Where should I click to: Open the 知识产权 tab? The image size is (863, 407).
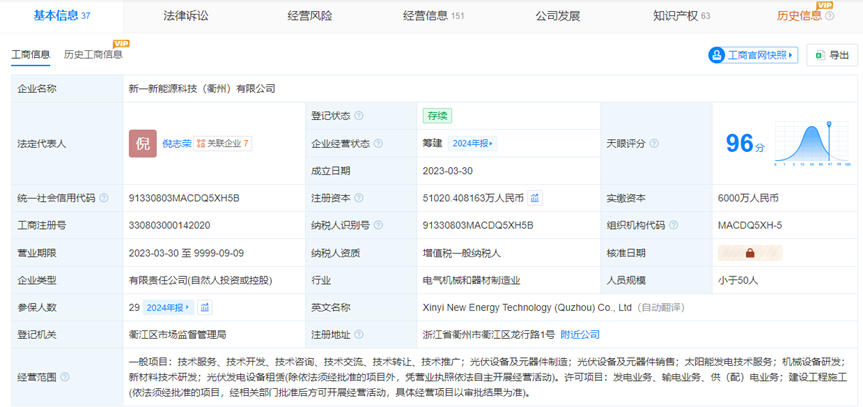click(681, 15)
